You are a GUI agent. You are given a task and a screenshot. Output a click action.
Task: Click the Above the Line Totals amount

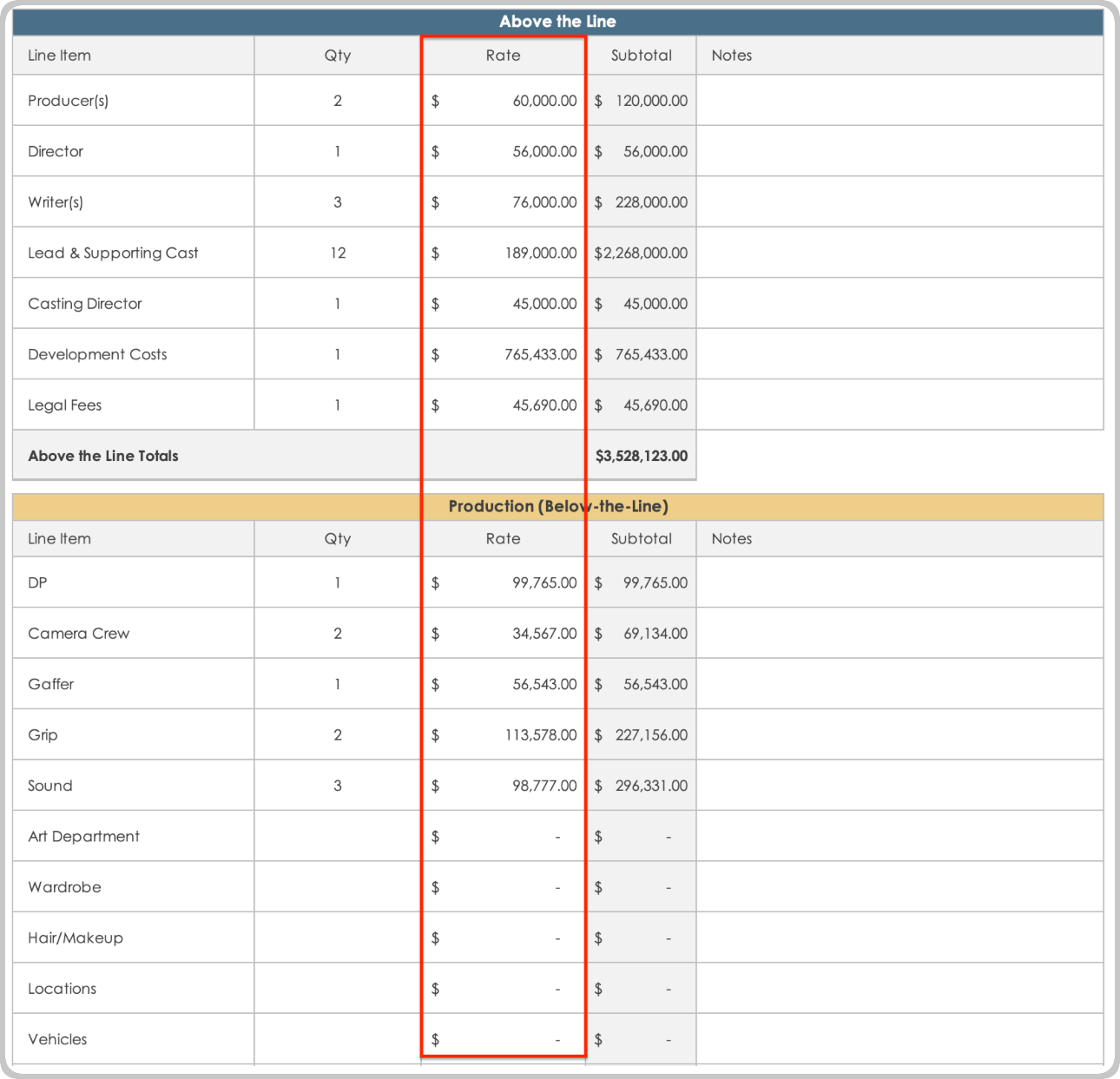click(641, 456)
